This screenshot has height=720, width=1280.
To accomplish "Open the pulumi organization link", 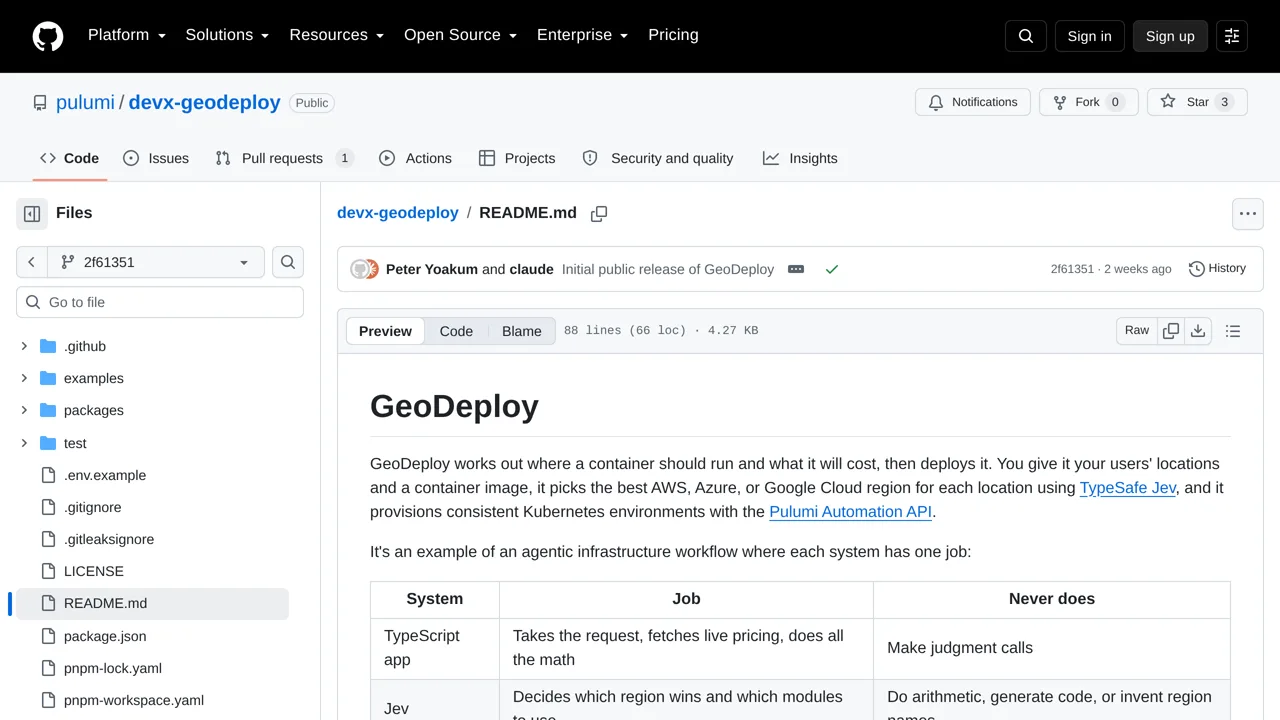I will coord(85,102).
